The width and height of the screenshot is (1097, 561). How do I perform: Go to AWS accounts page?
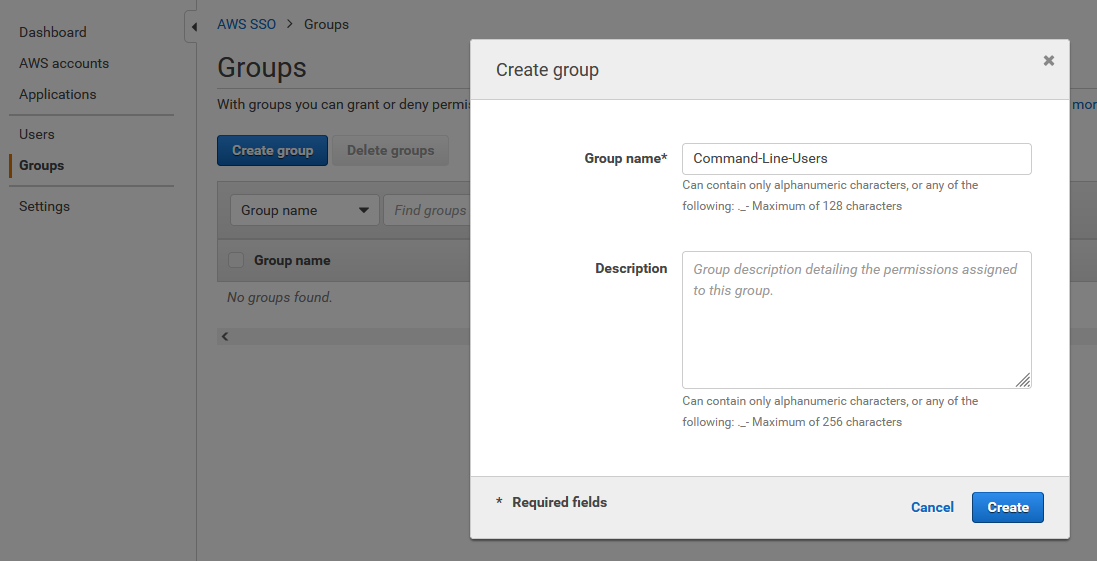(64, 63)
